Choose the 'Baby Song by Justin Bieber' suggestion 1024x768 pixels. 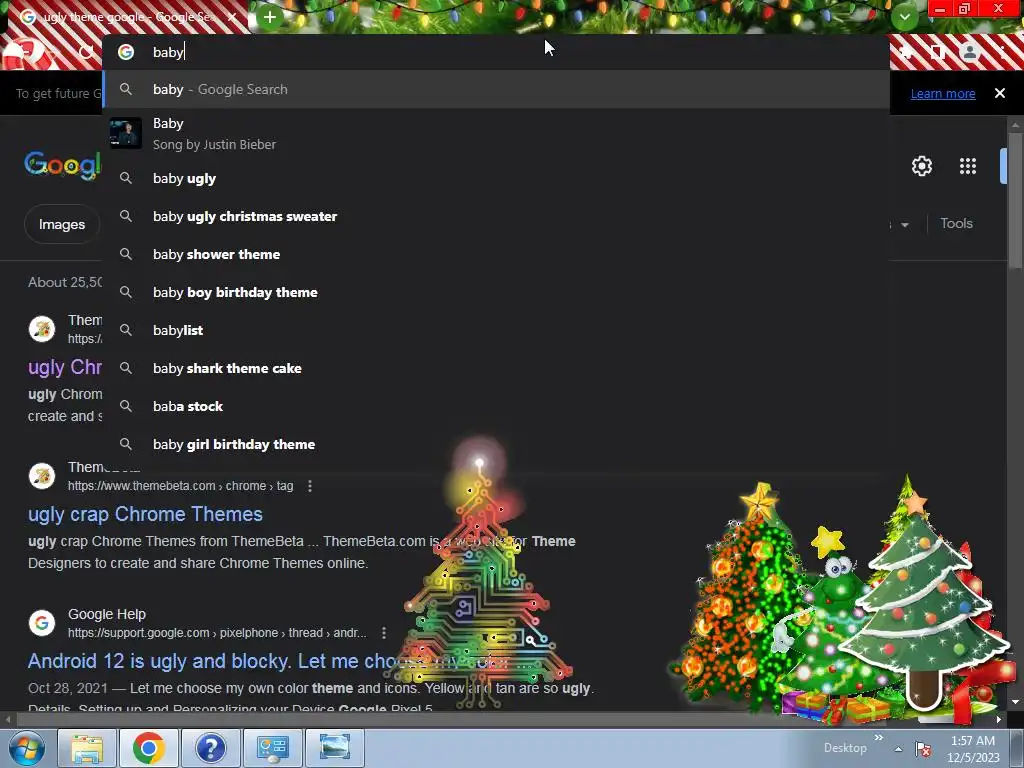pos(496,134)
